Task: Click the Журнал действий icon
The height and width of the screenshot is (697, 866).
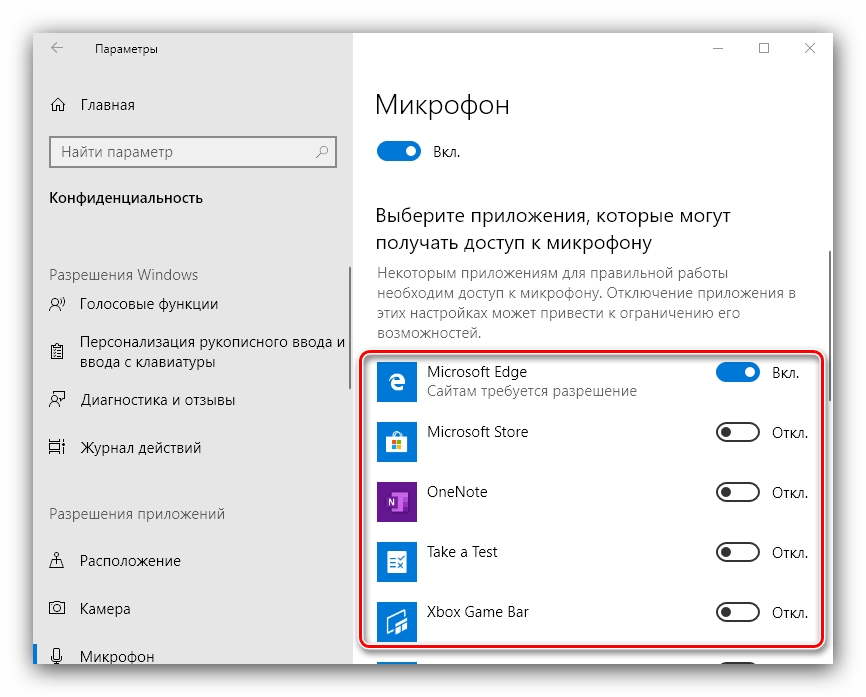Action: (x=57, y=447)
